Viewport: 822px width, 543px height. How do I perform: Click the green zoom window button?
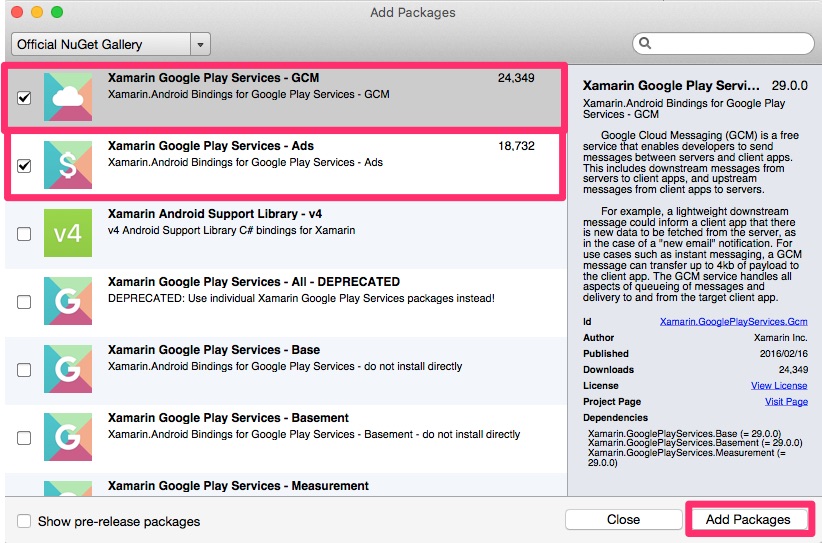pyautogui.click(x=57, y=12)
